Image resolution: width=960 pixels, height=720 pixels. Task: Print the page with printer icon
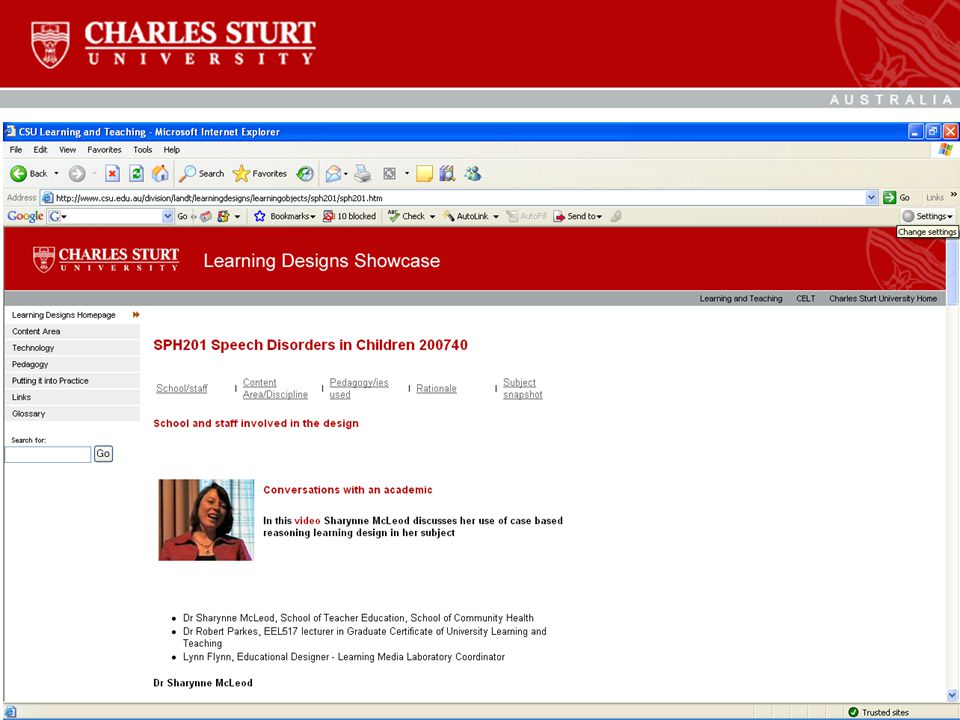[x=363, y=174]
